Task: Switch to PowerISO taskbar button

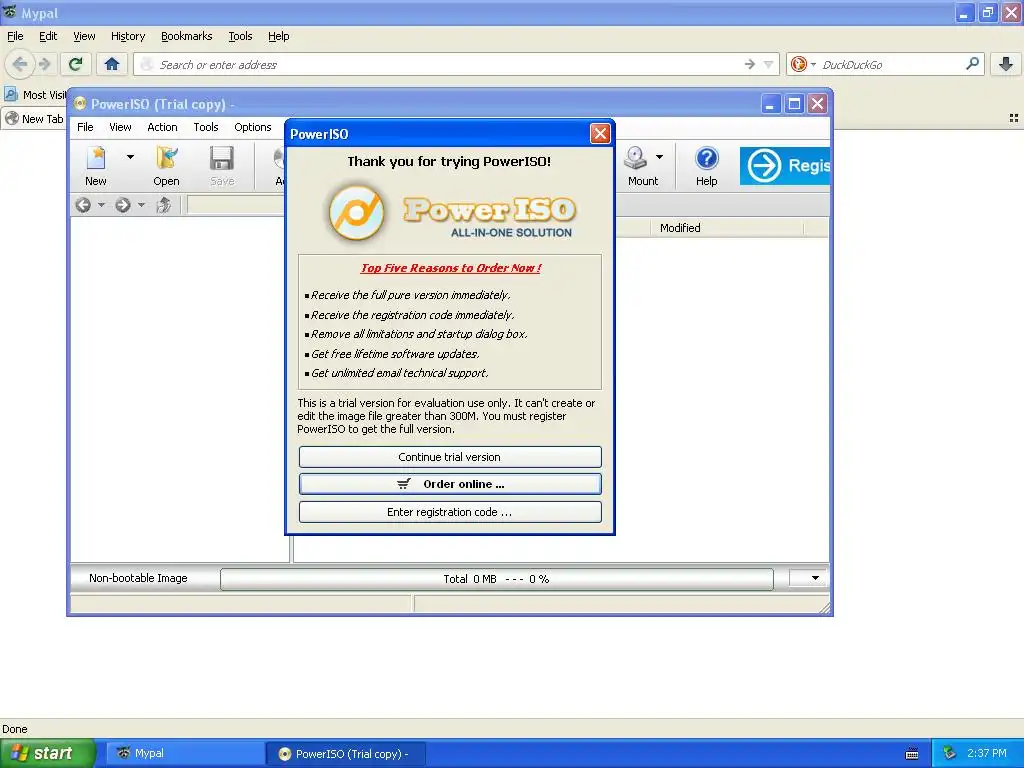Action: [346, 754]
